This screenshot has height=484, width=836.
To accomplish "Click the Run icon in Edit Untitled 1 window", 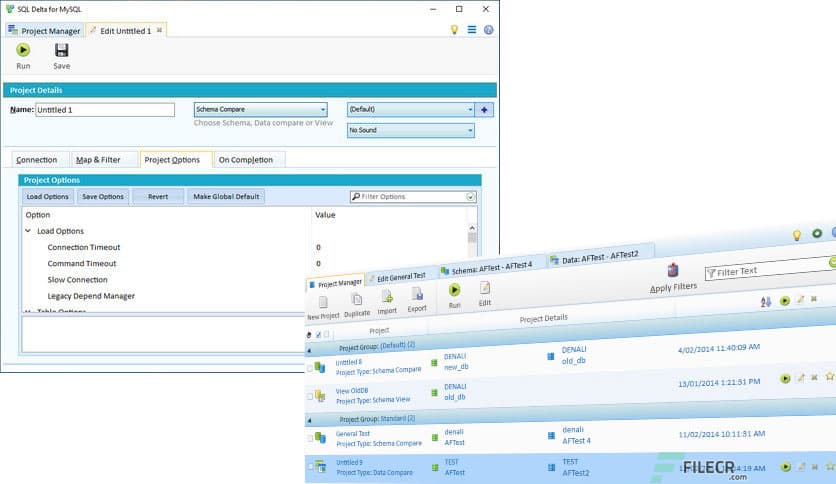I will [23, 50].
